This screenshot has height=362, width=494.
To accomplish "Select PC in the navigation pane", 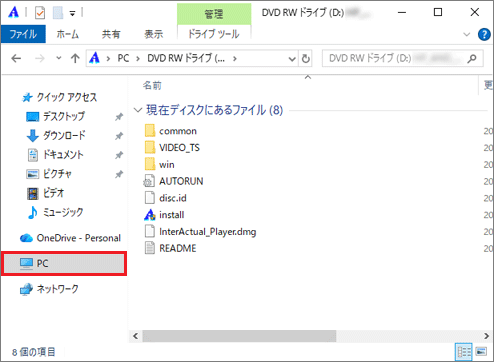I will click(x=64, y=264).
